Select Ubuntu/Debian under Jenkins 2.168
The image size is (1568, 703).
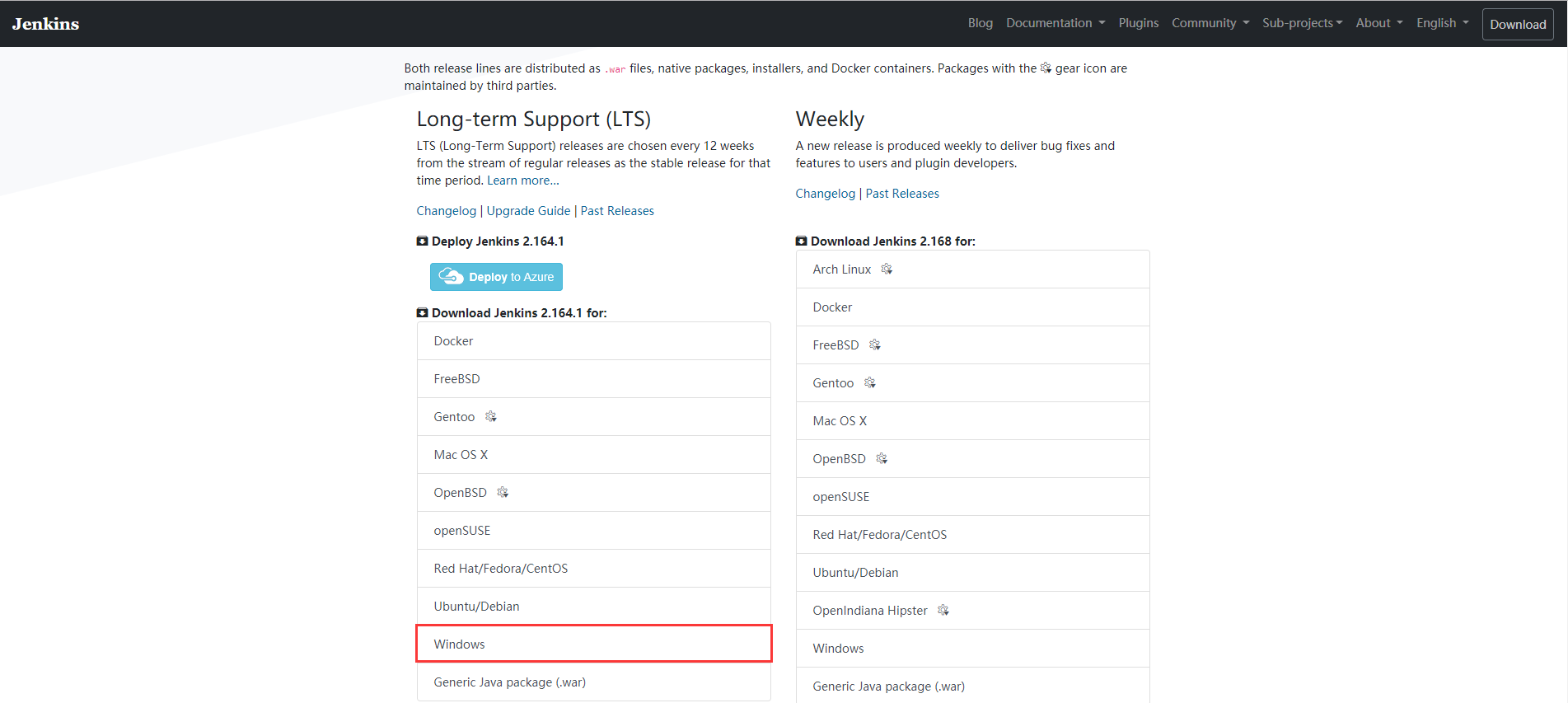click(973, 573)
